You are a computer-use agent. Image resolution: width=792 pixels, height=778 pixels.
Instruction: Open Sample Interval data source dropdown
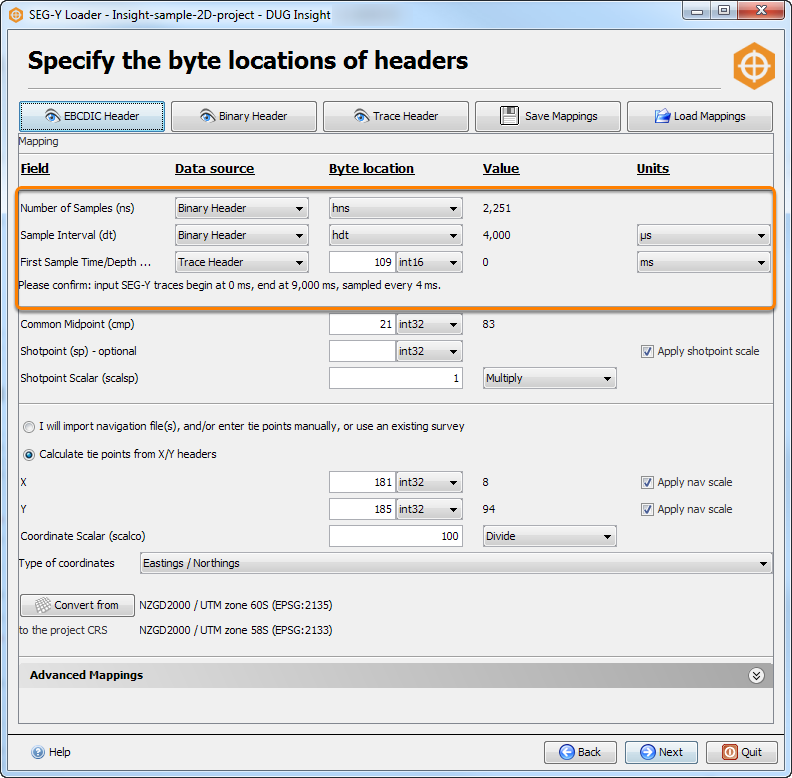tap(242, 235)
